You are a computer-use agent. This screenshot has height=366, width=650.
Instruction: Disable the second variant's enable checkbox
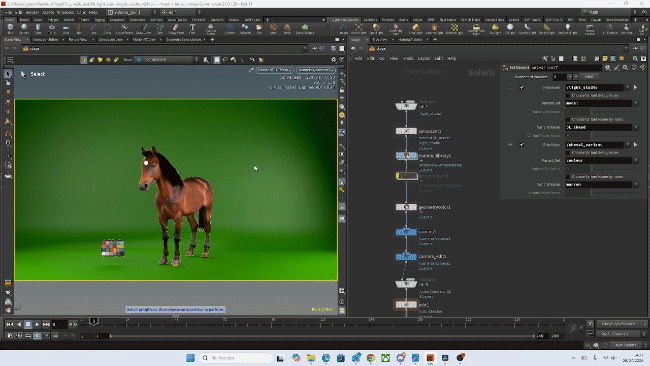pos(521,145)
